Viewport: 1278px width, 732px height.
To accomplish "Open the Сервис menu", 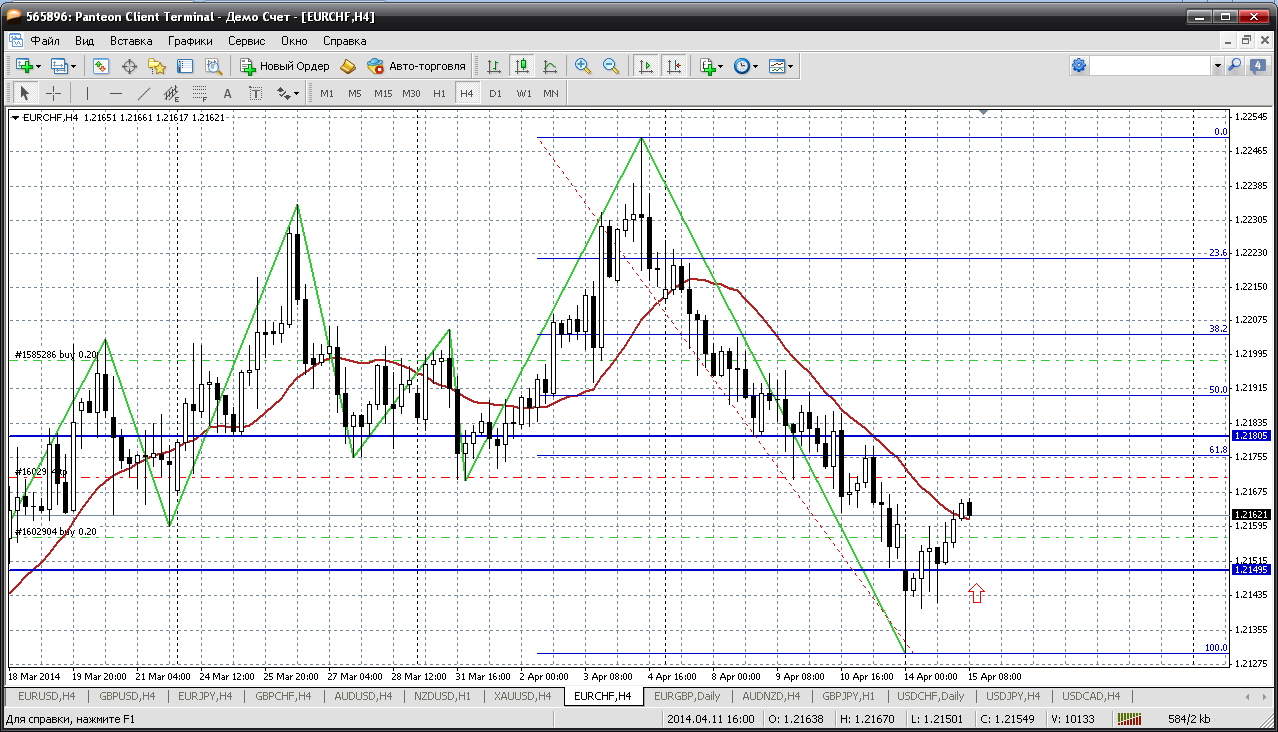I will [x=246, y=41].
